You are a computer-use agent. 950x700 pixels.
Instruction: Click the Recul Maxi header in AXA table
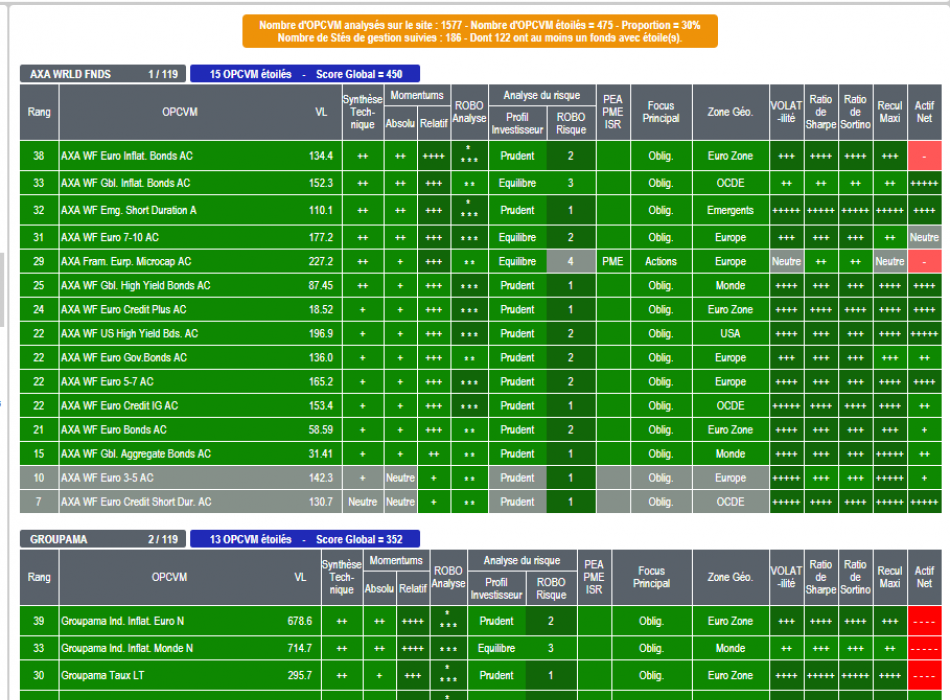point(890,112)
